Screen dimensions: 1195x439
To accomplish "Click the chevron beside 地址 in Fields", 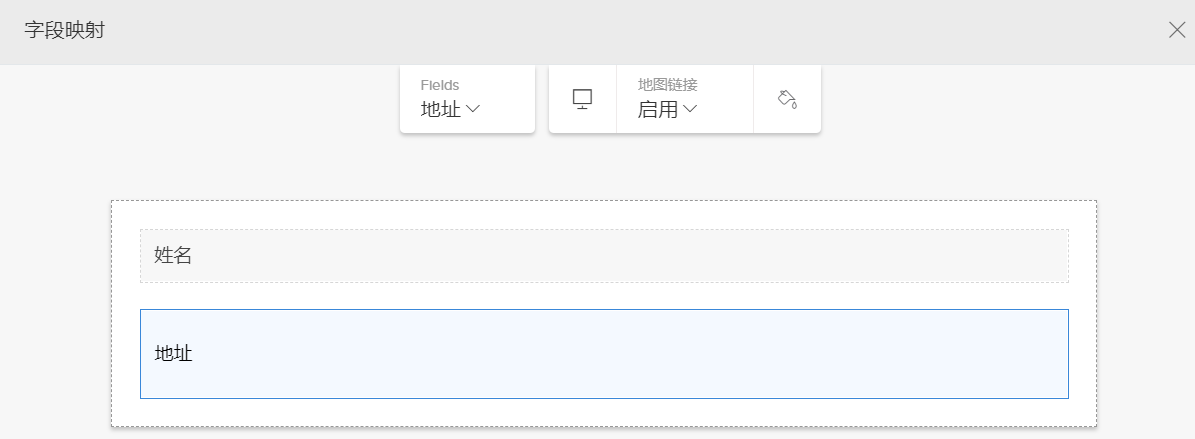I will point(473,109).
